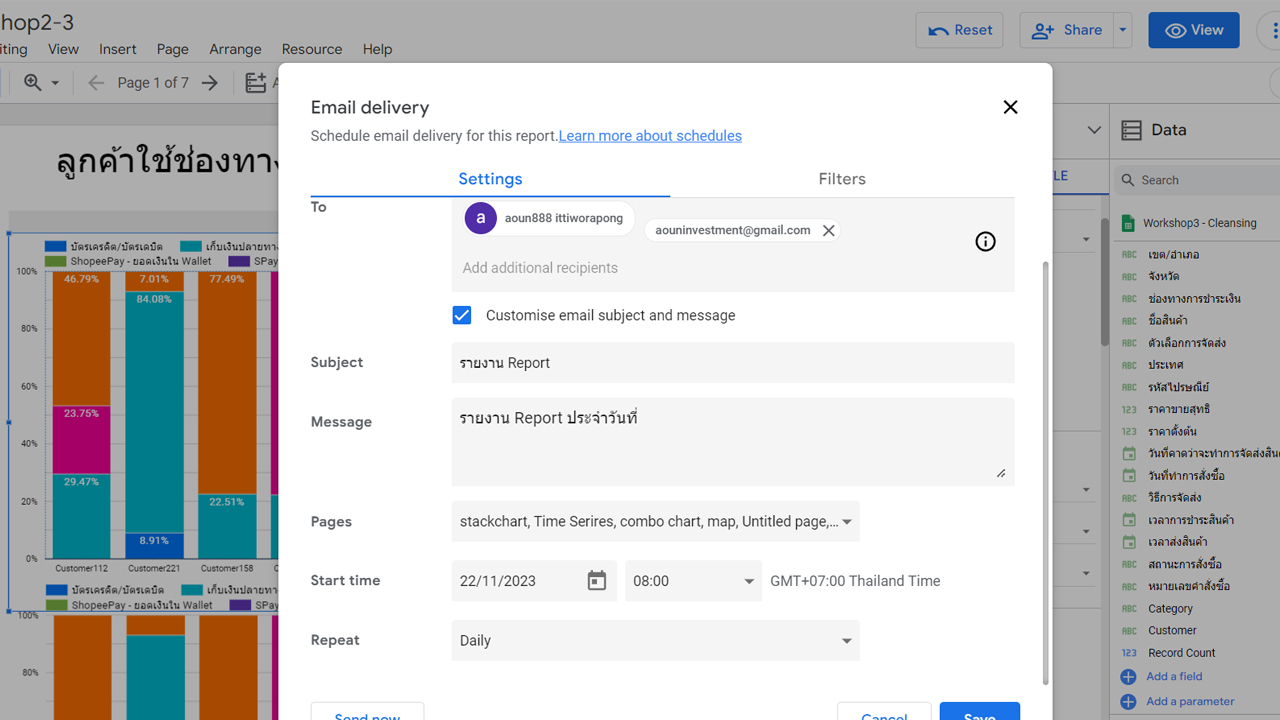
Task: Click the Start time date field
Action: pos(534,581)
